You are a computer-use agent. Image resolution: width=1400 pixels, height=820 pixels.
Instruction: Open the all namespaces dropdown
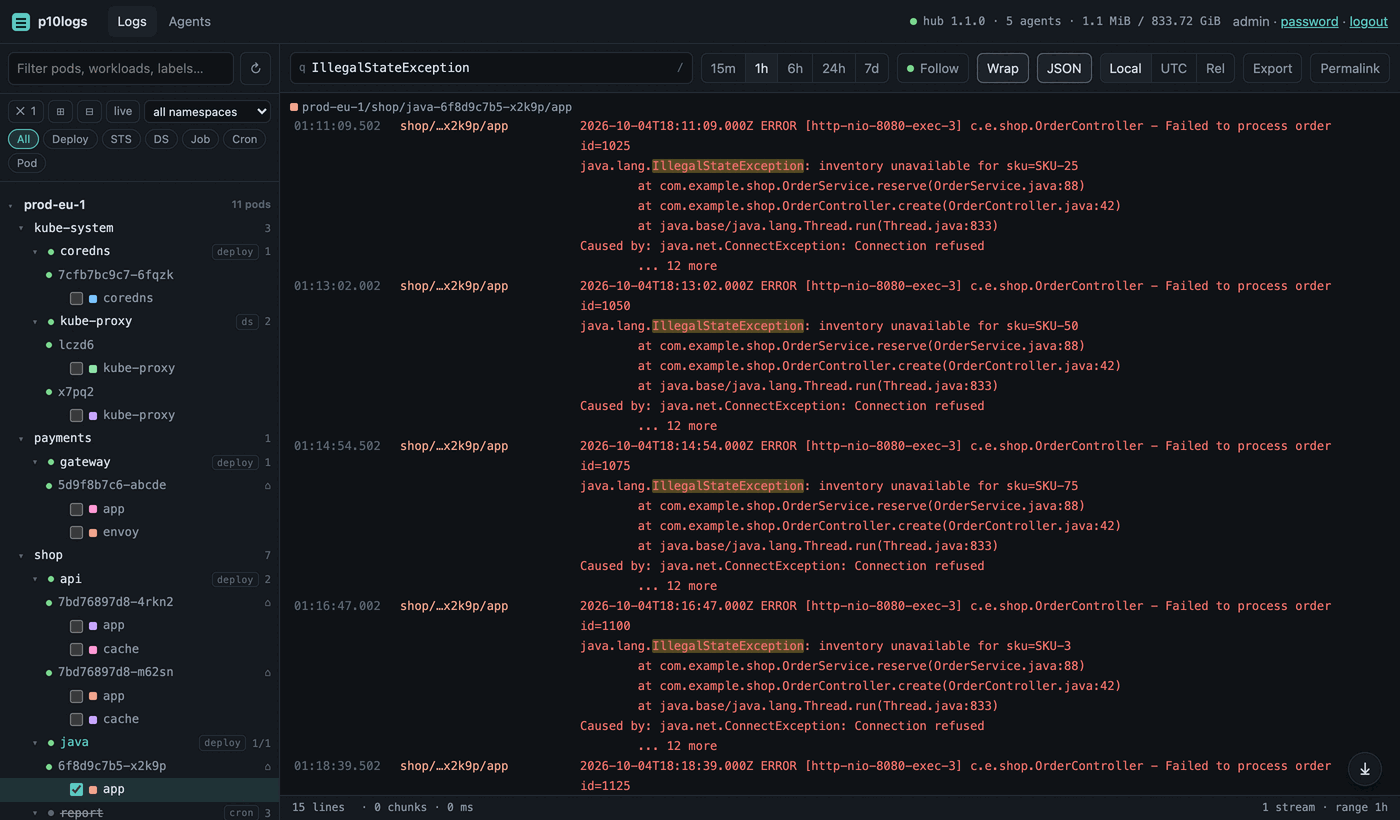[x=207, y=111]
